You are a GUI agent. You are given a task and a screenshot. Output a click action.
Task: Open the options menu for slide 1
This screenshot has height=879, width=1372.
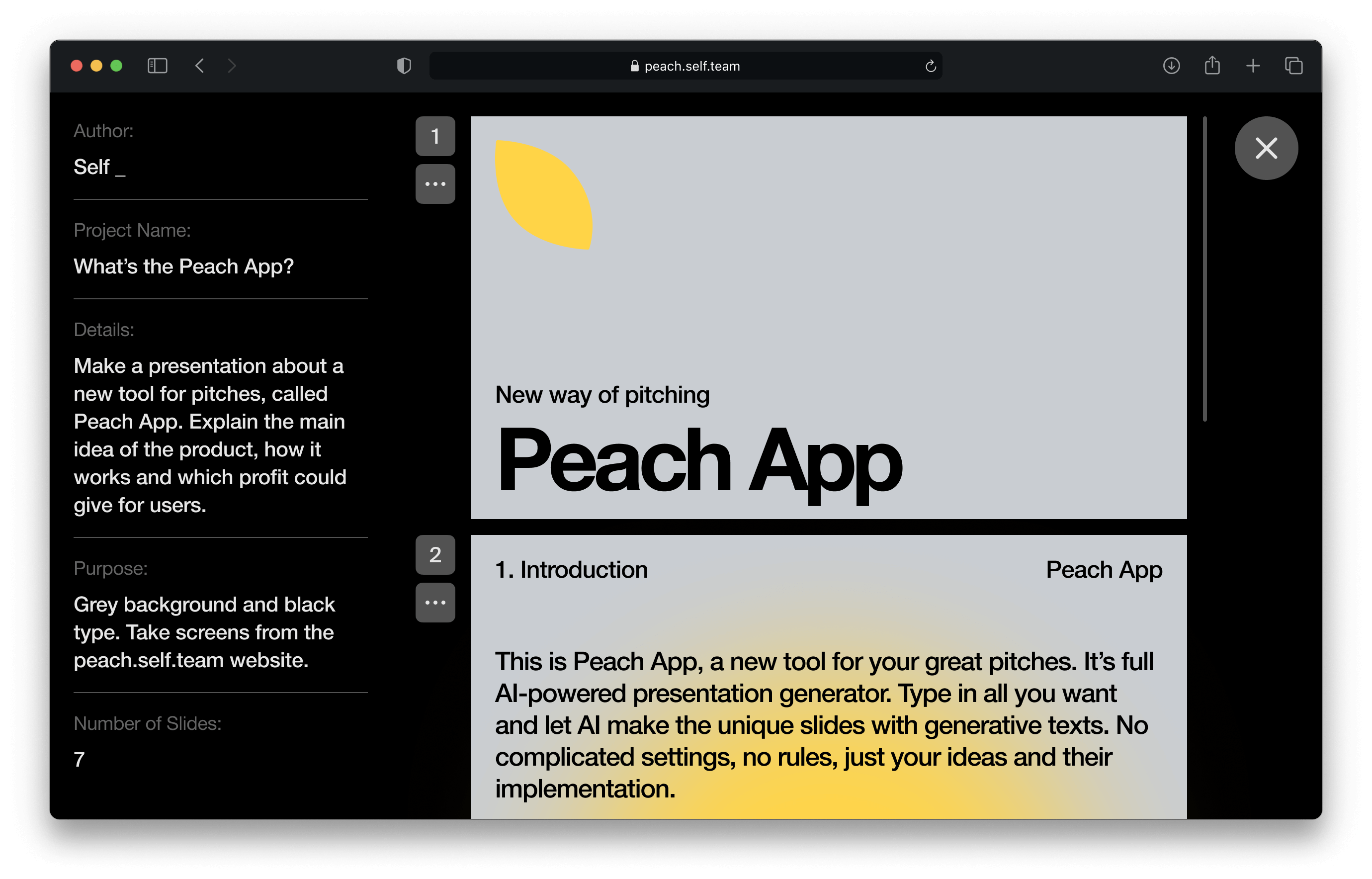(435, 183)
